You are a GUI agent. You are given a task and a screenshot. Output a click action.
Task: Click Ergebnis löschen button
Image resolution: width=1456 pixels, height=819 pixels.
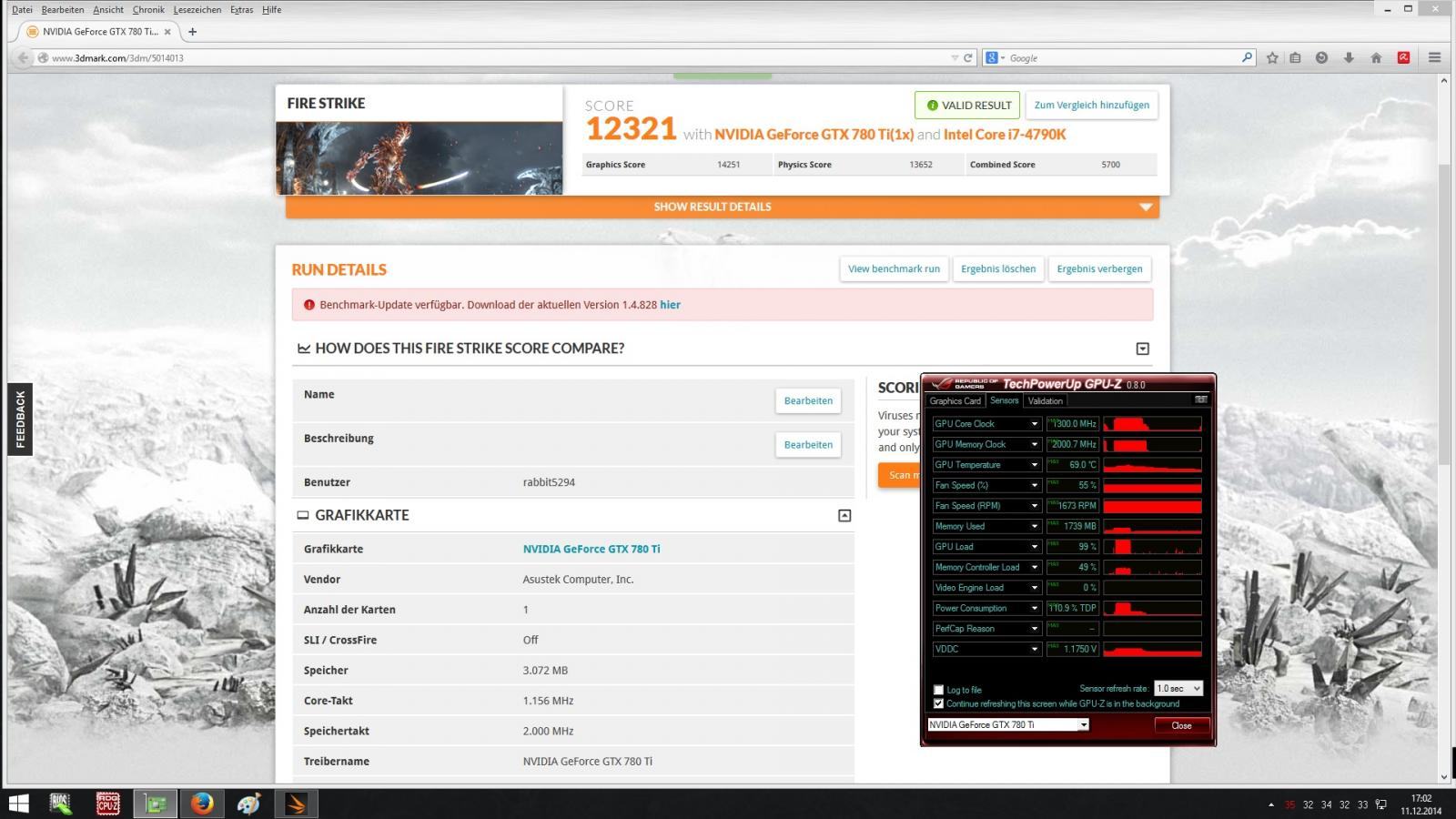click(x=998, y=268)
